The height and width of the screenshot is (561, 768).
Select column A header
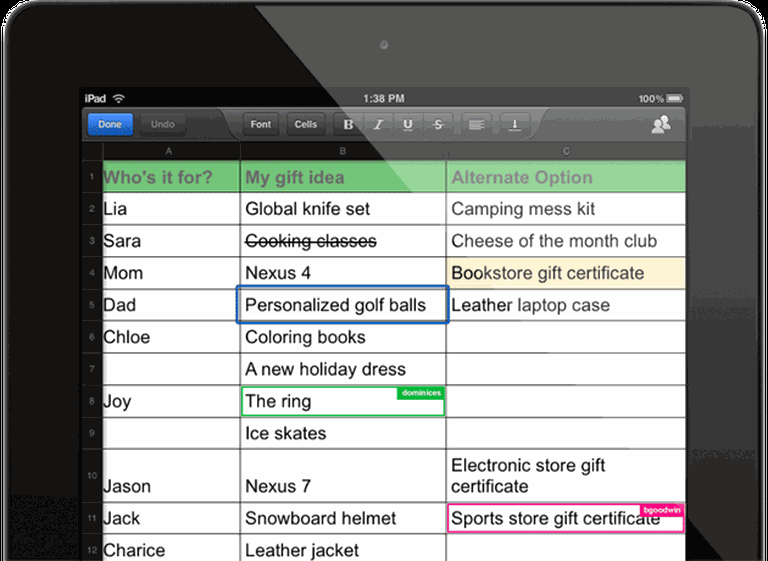point(171,152)
